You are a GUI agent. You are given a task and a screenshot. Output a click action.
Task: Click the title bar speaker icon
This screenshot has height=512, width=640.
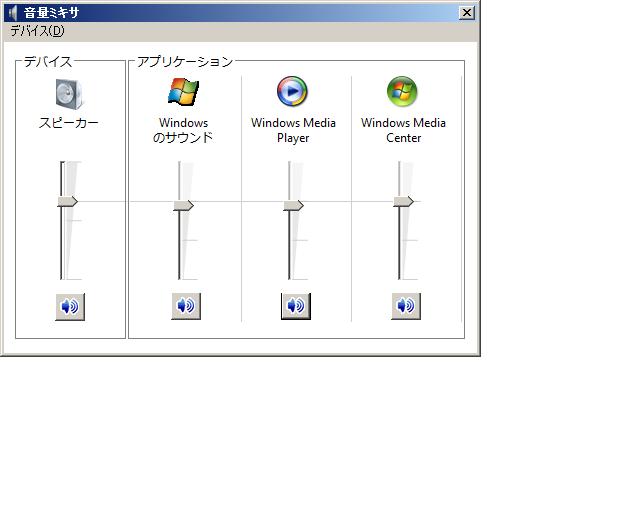tap(13, 13)
